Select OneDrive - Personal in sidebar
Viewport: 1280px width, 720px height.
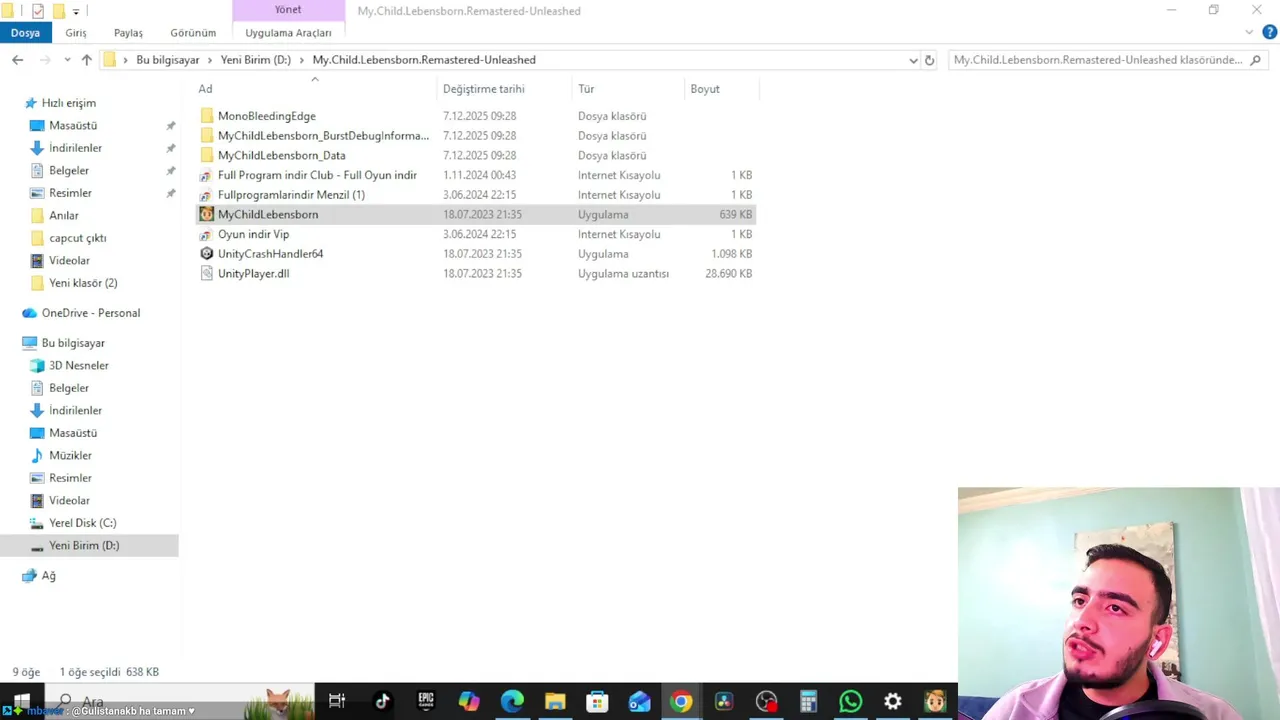tap(90, 313)
